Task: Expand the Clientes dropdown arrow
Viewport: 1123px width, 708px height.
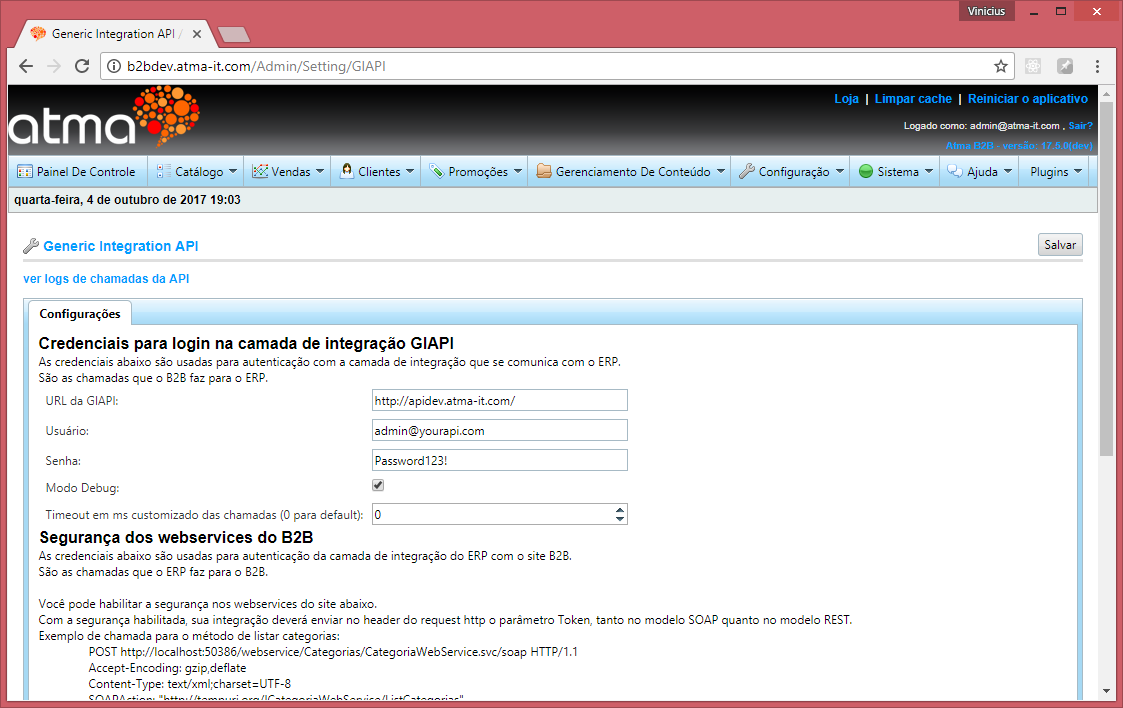Action: 410,172
